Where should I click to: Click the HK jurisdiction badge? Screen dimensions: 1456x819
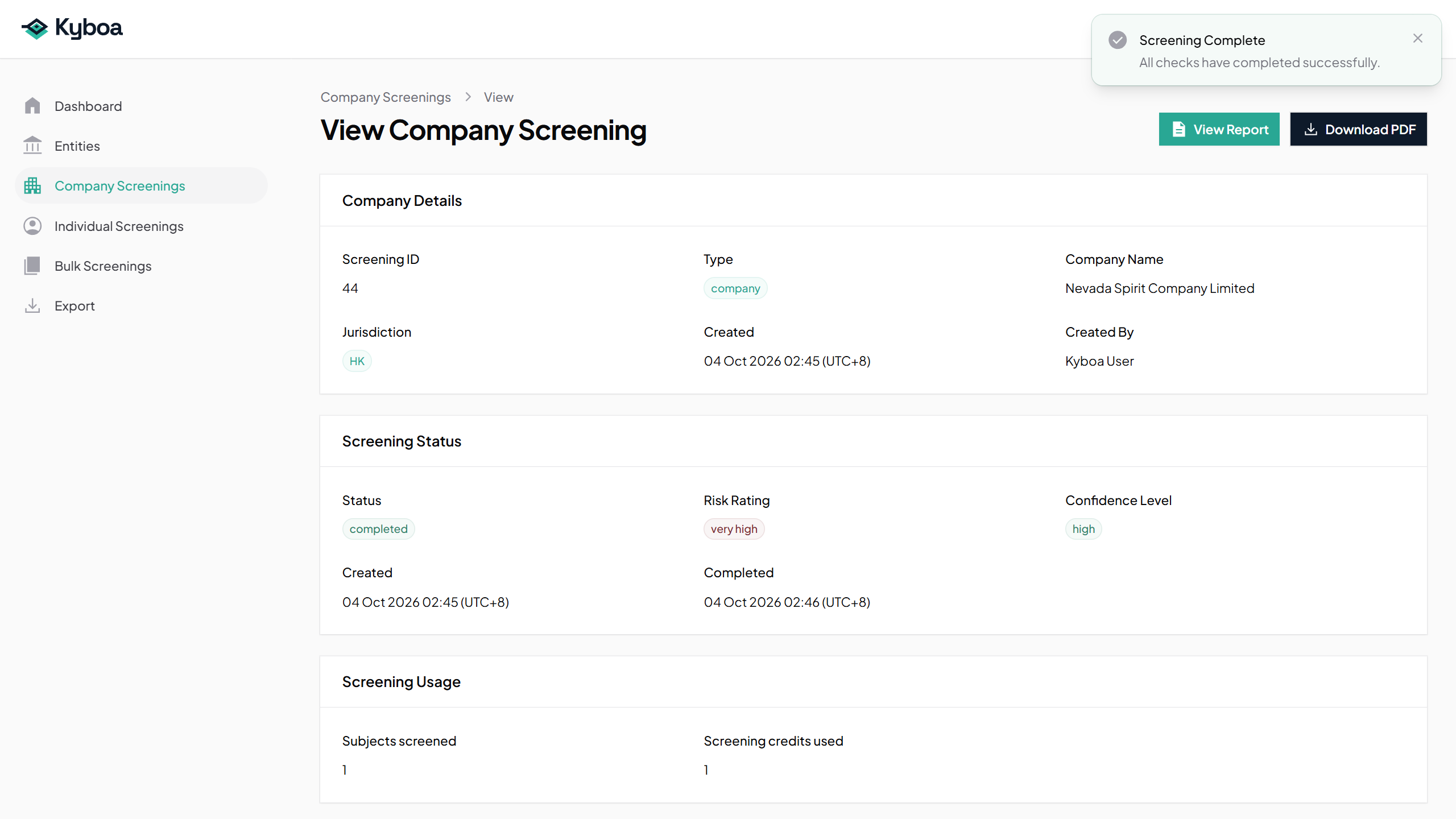(357, 361)
